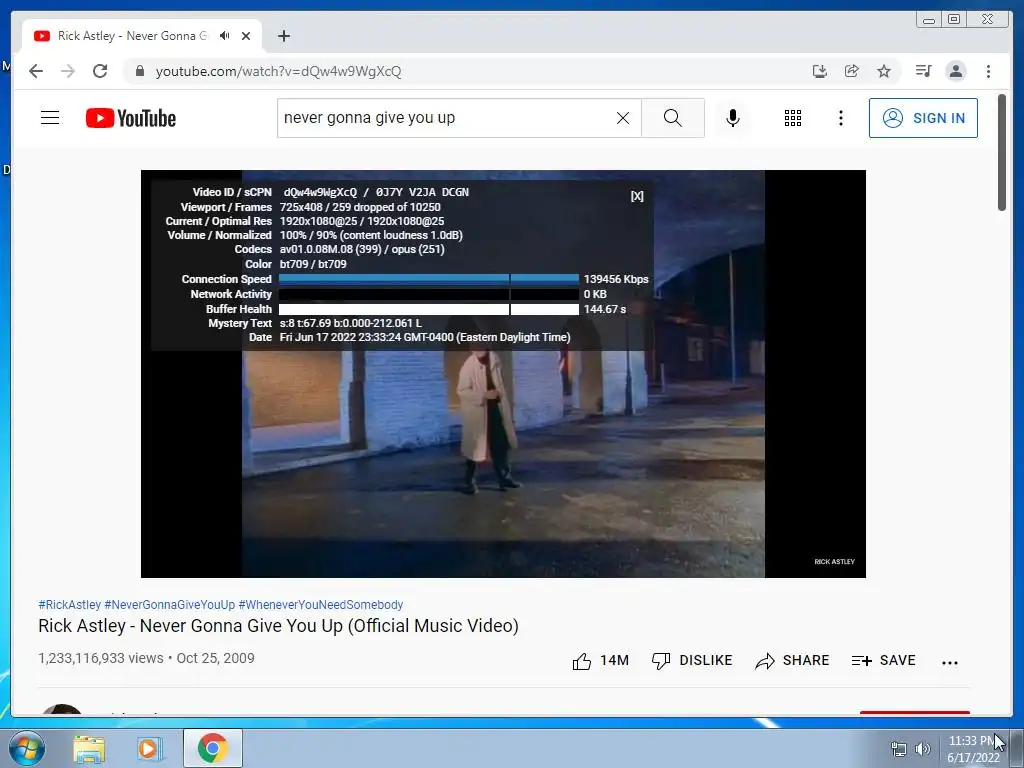1024x768 pixels.
Task: Click the Video ID dQw4w9WgXcQ value
Action: pyautogui.click(x=320, y=192)
